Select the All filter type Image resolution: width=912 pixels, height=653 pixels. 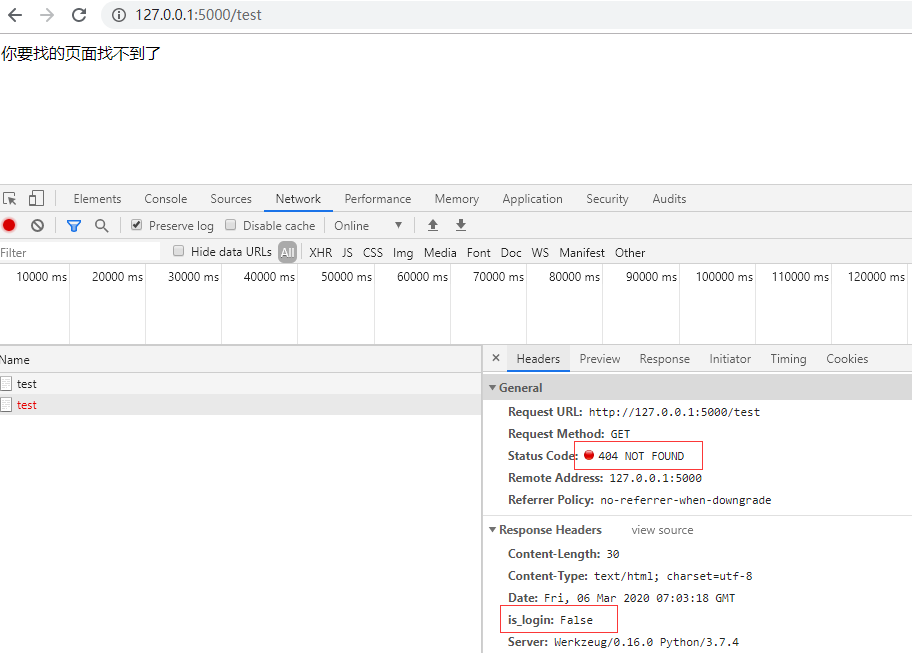287,252
